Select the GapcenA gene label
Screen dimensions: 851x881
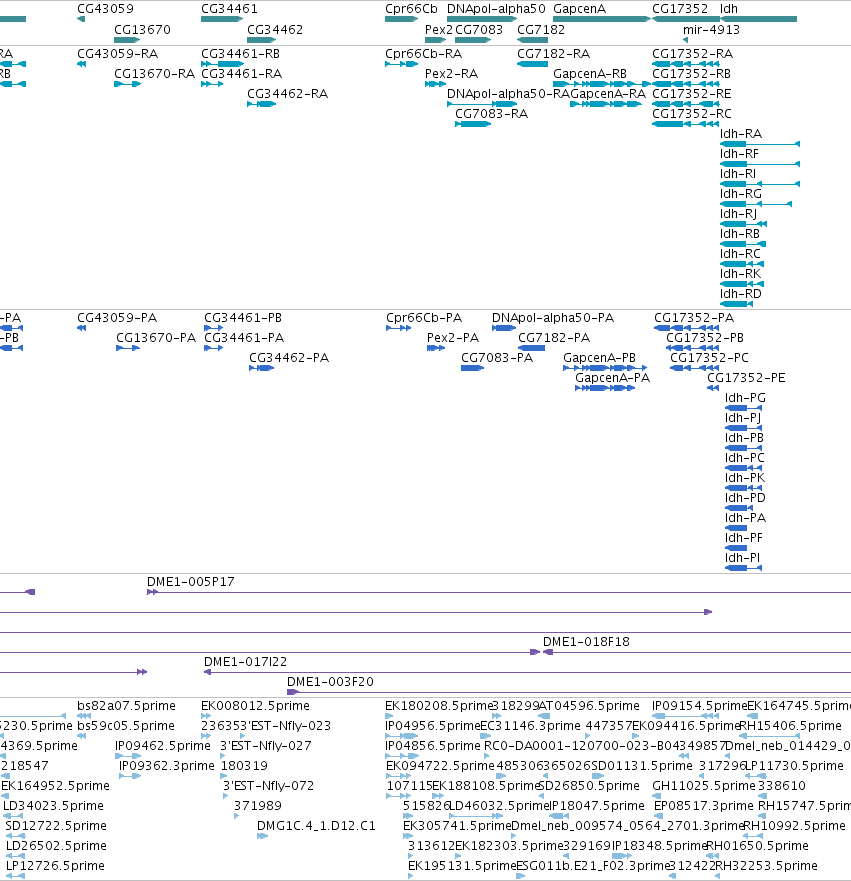click(580, 9)
